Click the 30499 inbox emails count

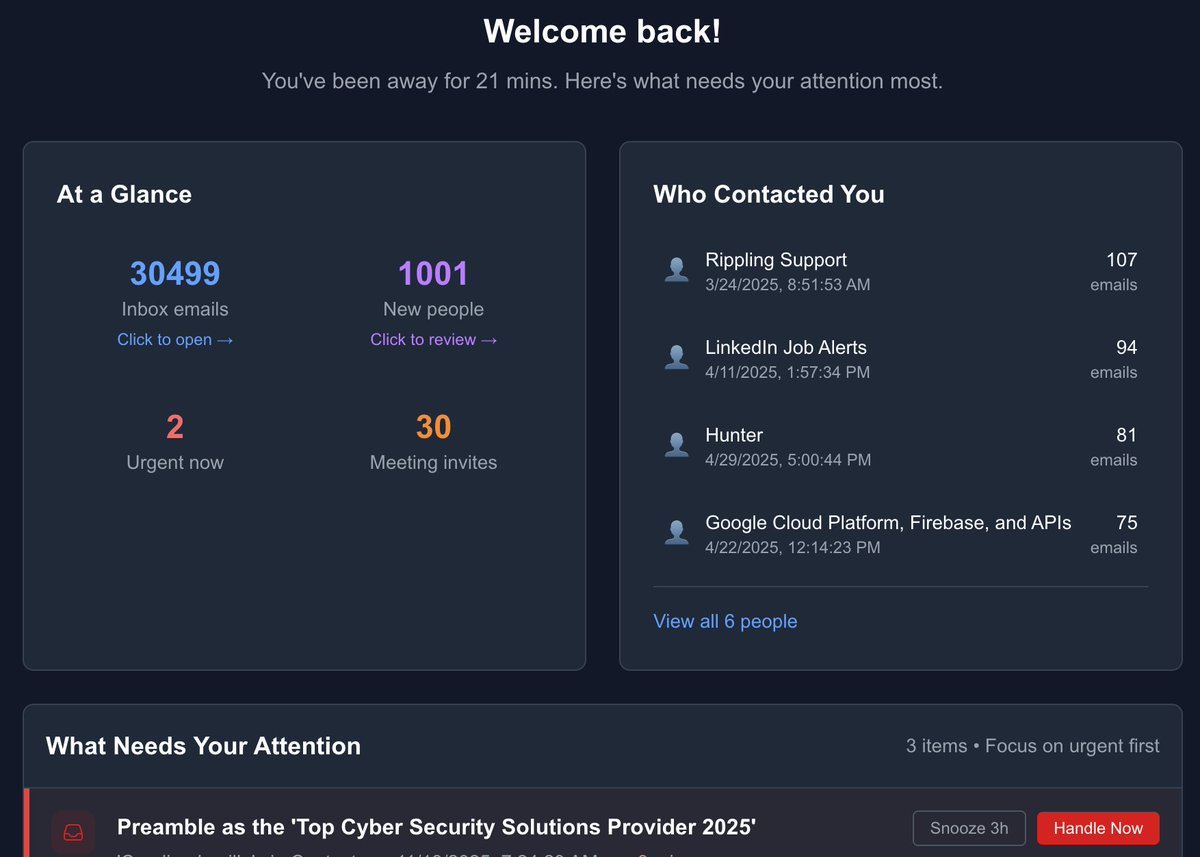coord(175,273)
